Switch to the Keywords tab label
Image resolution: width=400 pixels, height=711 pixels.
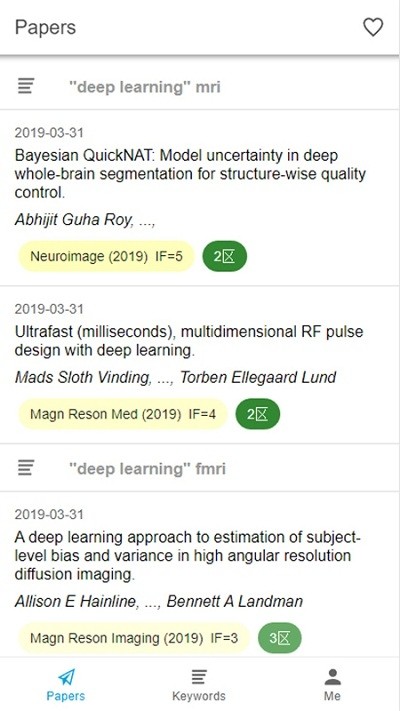click(x=199, y=696)
